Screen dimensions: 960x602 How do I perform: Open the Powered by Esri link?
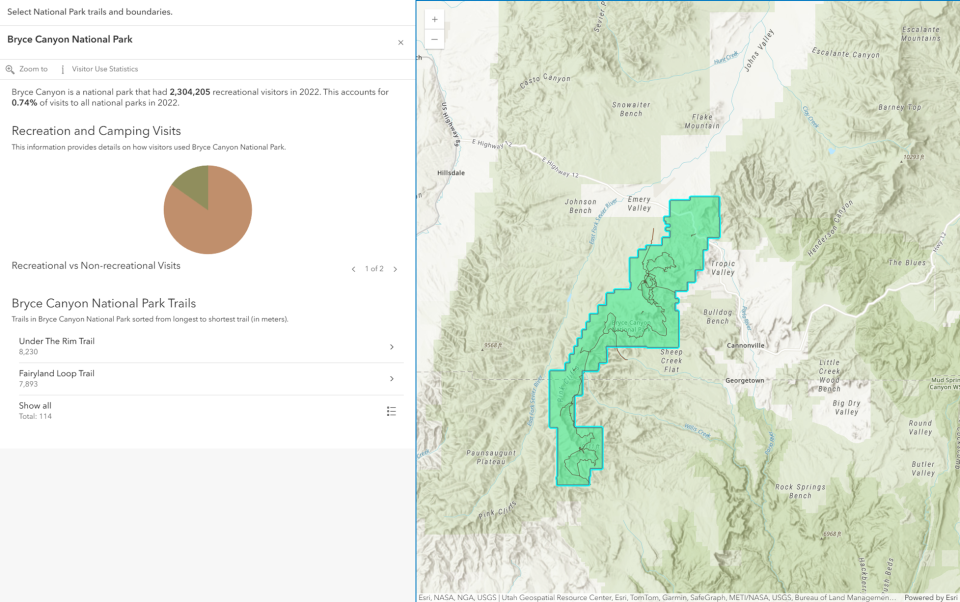coord(930,597)
